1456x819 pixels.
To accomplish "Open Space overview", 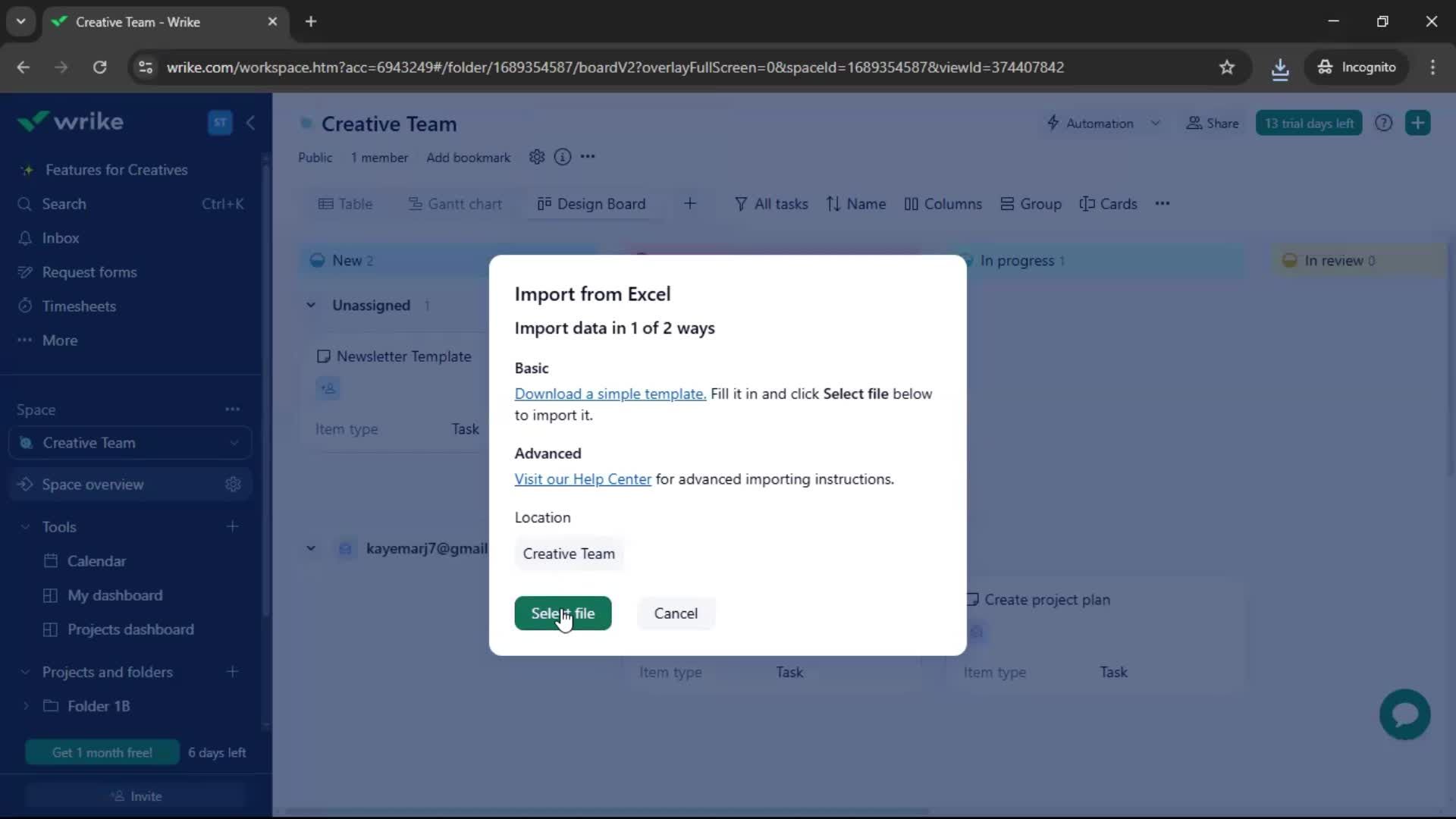I will point(93,485).
